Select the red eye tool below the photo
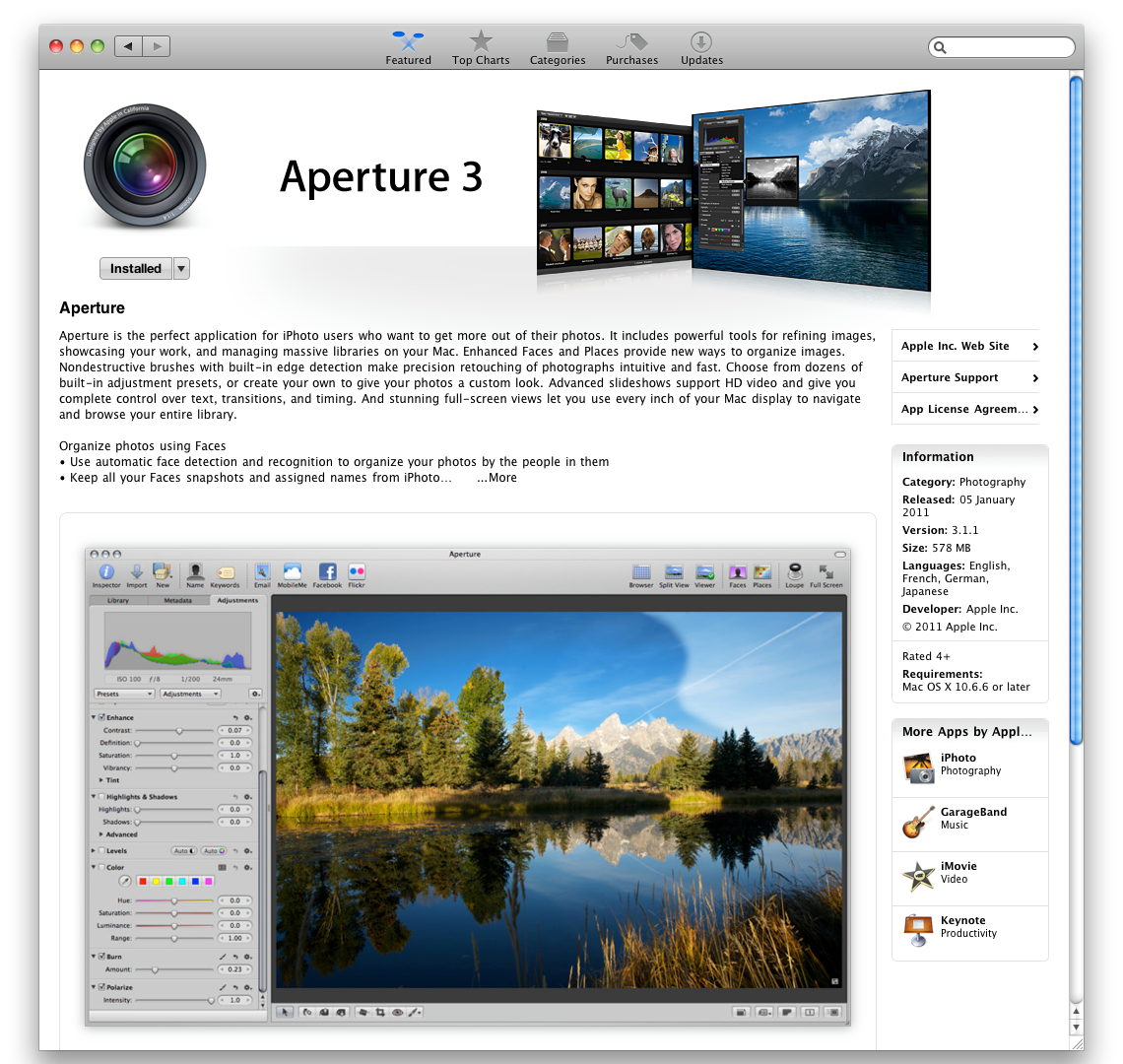The height and width of the screenshot is (1064, 1123). [398, 1013]
